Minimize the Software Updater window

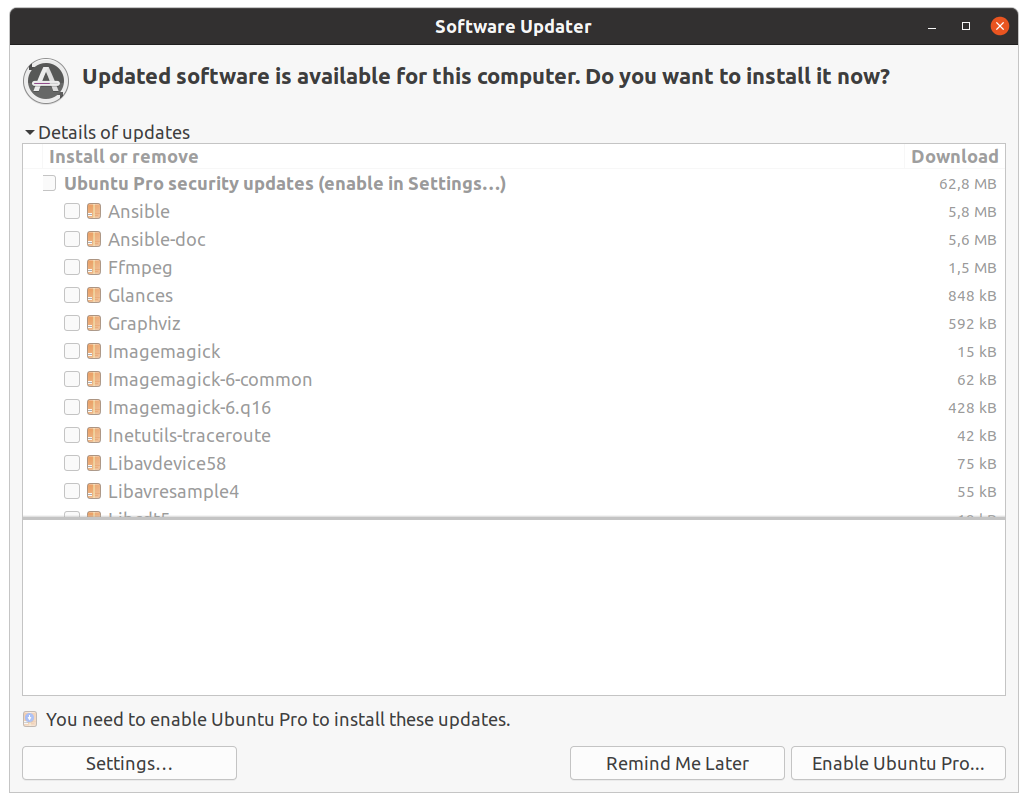click(932, 27)
